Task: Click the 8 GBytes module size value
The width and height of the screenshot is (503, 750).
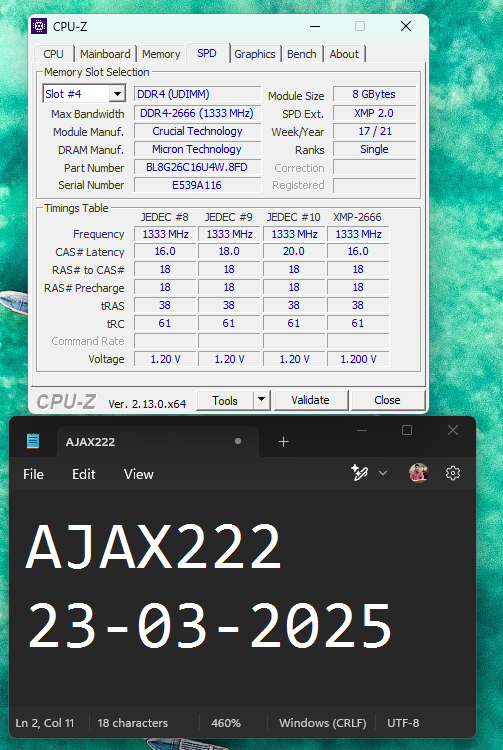Action: pyautogui.click(x=374, y=94)
